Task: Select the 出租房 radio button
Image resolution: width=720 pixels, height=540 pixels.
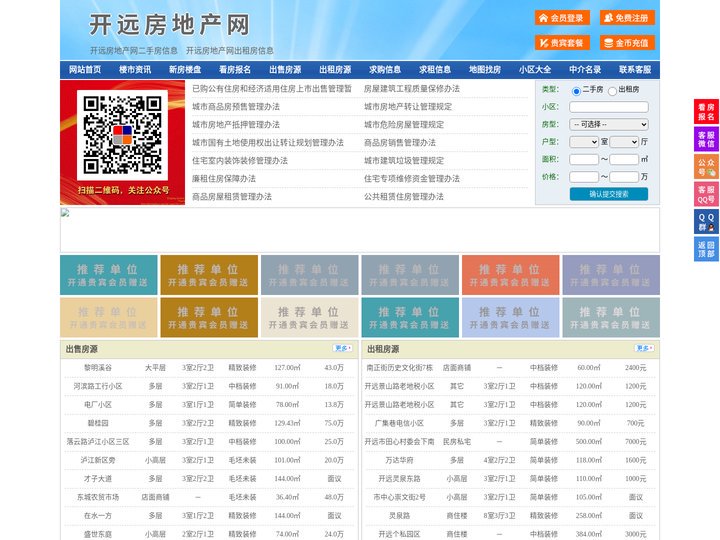Action: click(612, 91)
